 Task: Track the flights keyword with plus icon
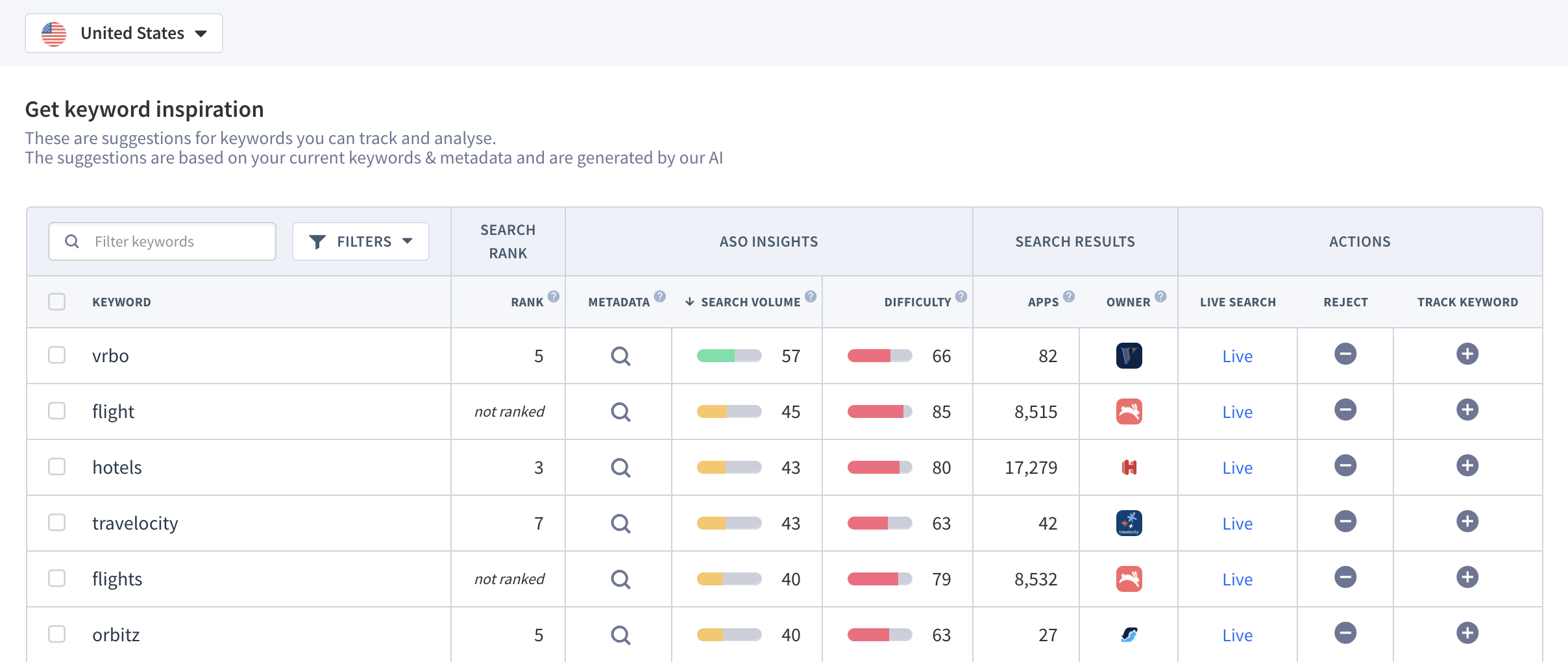pos(1467,577)
